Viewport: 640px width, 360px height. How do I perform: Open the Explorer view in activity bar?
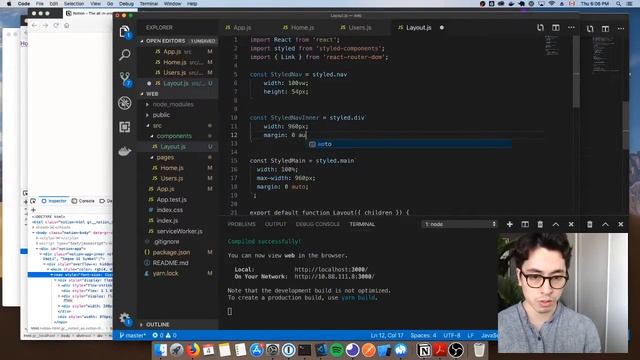(x=125, y=31)
